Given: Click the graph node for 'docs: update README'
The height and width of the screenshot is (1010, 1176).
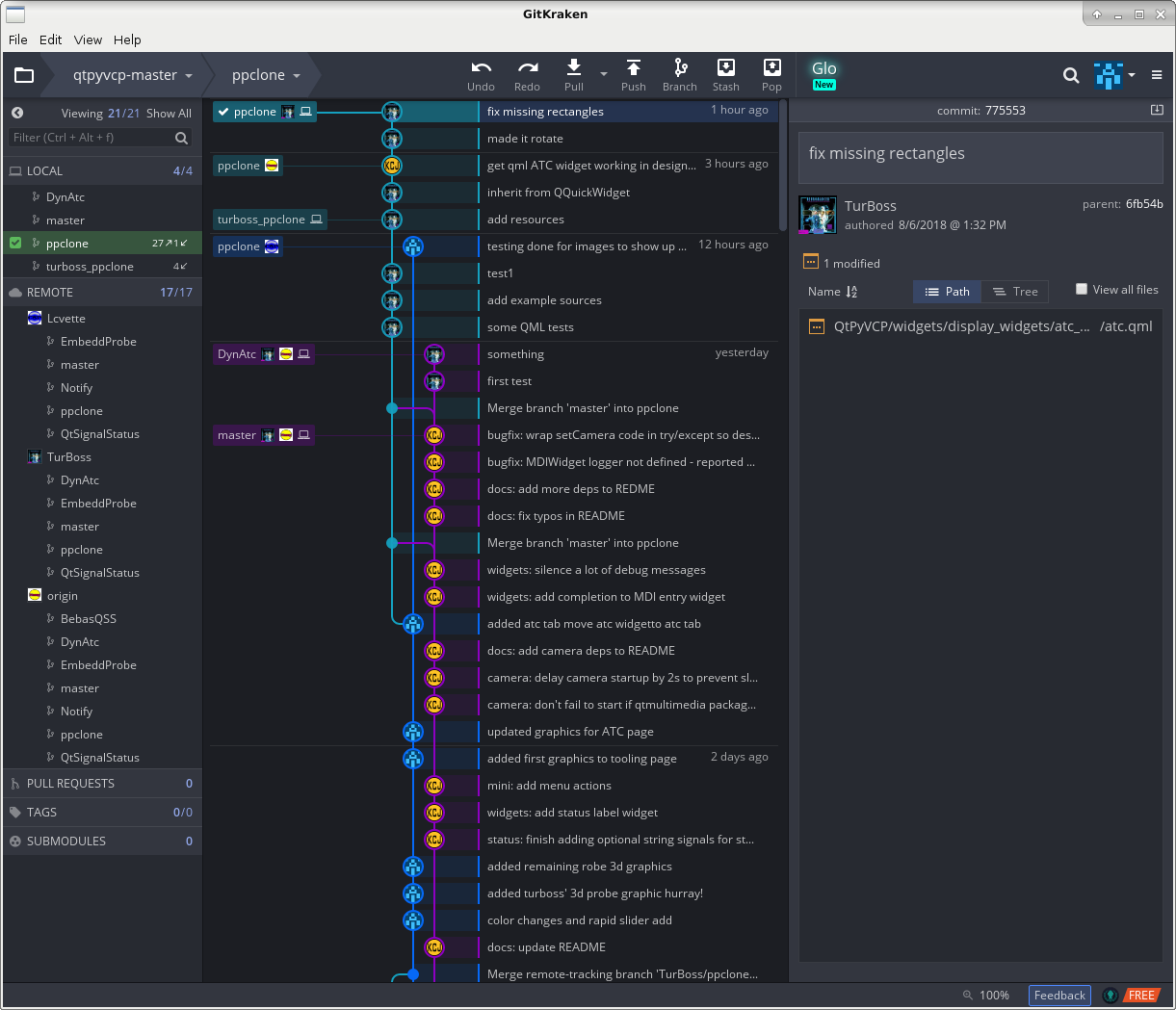Looking at the screenshot, I should (x=434, y=947).
